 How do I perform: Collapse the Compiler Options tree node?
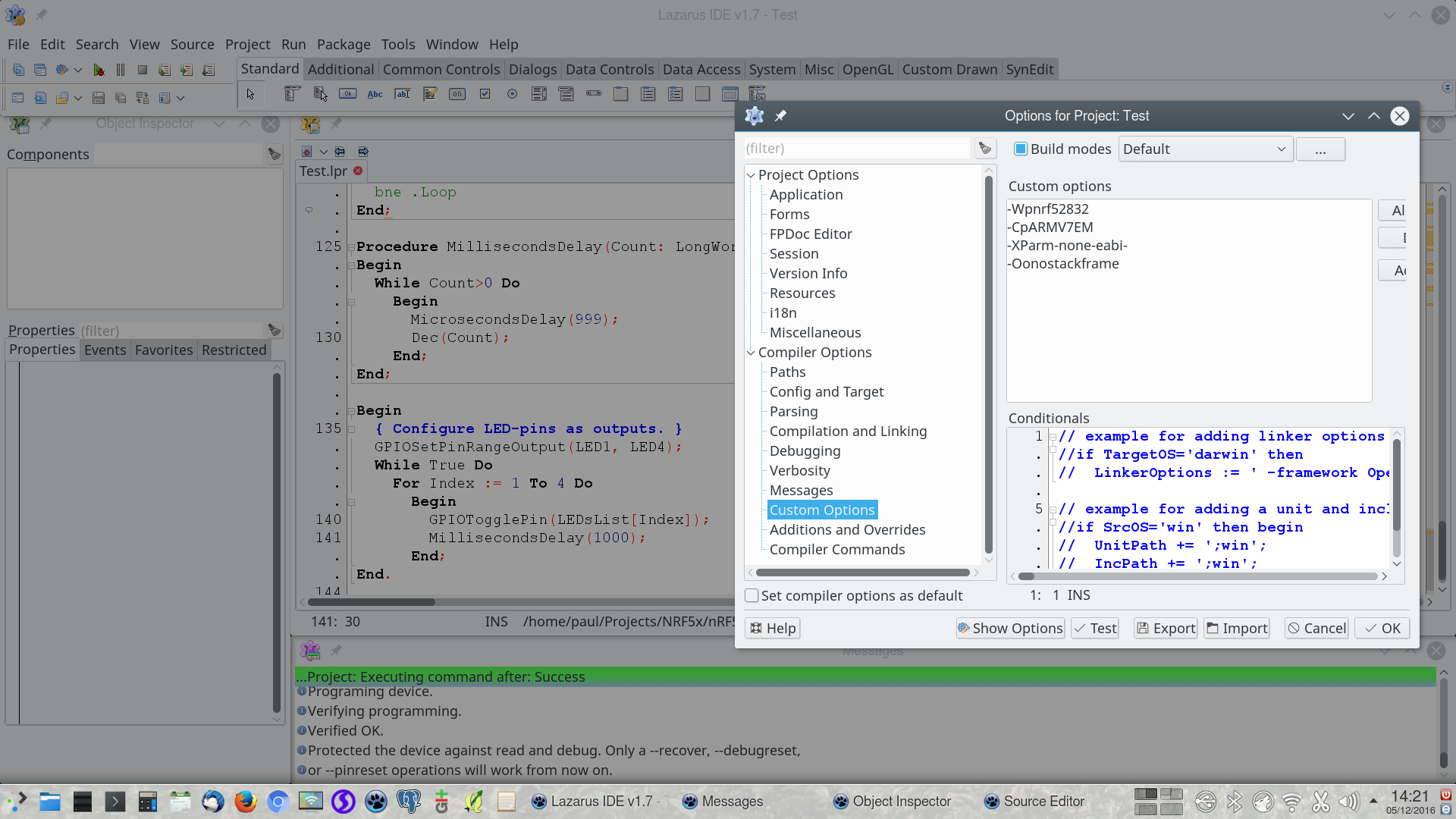(x=752, y=353)
